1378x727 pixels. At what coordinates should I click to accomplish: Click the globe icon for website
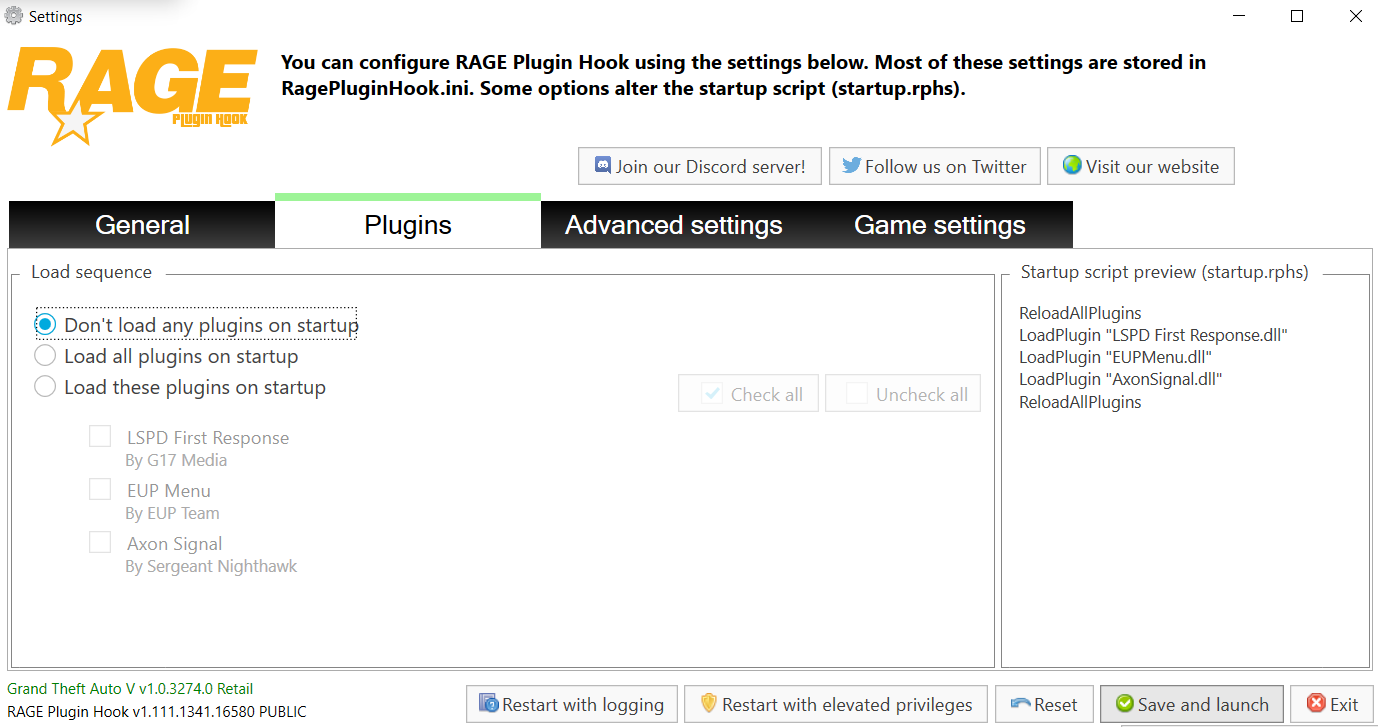point(1072,166)
